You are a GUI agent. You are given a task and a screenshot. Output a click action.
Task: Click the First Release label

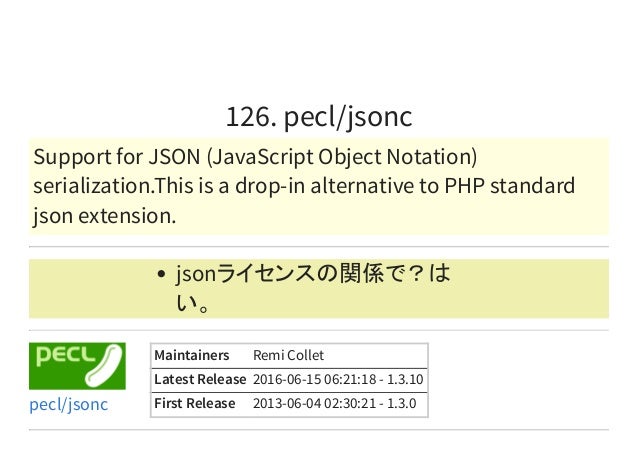tap(194, 403)
